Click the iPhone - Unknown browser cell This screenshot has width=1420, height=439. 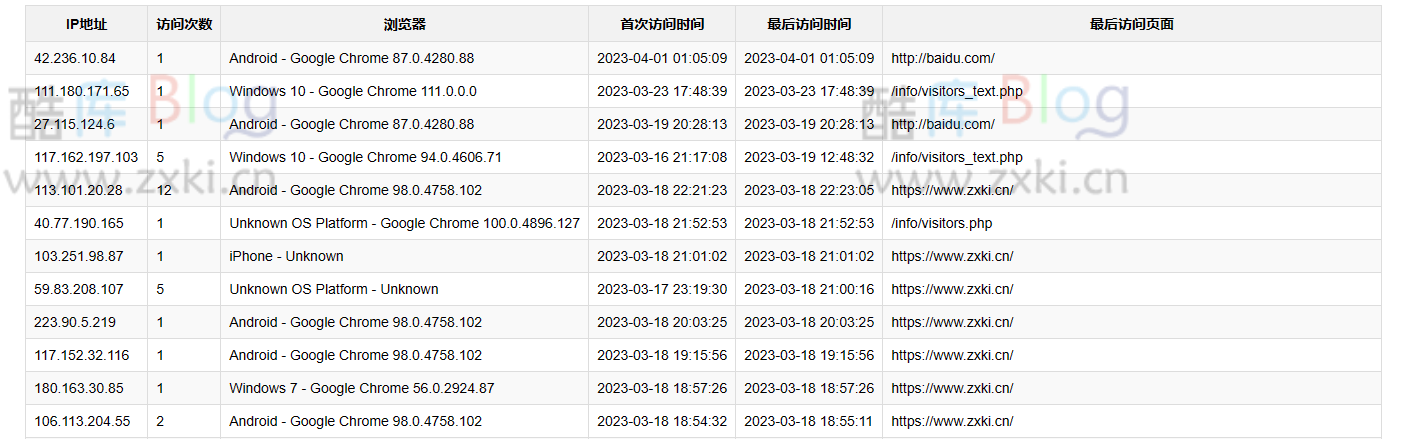(x=286, y=256)
